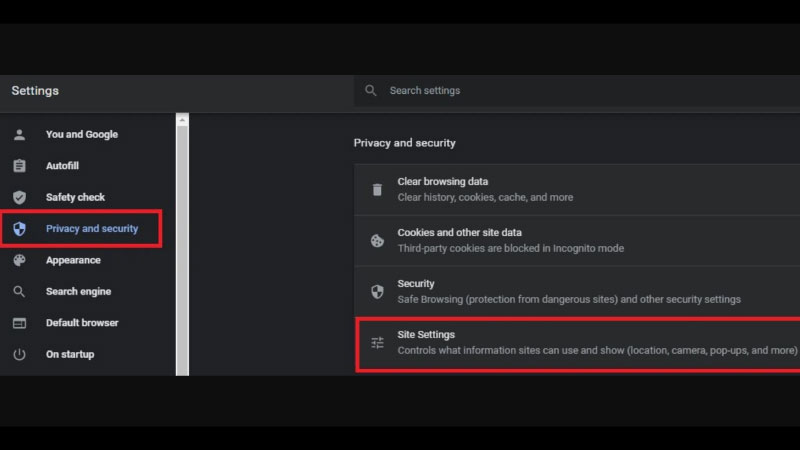Click the trash icon for Clear browsing data
The image size is (800, 450).
click(377, 190)
